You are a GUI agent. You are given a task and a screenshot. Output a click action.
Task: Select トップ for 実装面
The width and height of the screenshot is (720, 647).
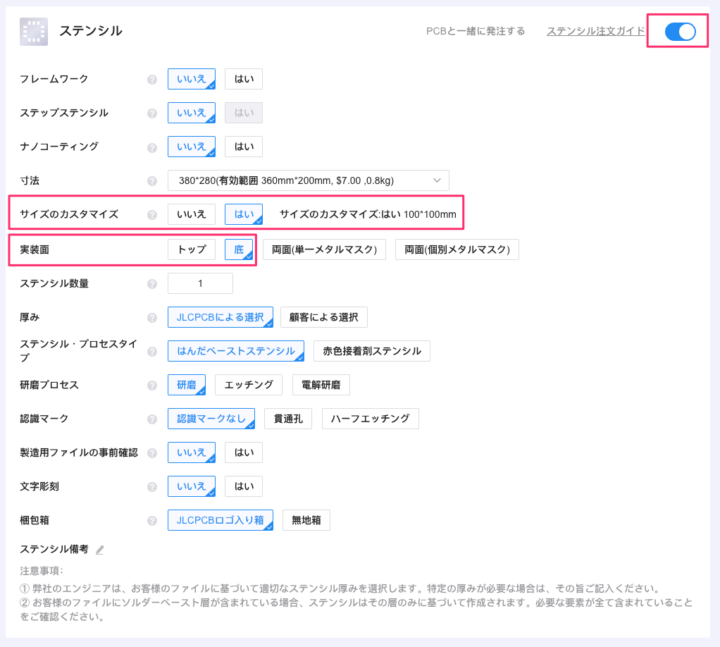tap(191, 249)
